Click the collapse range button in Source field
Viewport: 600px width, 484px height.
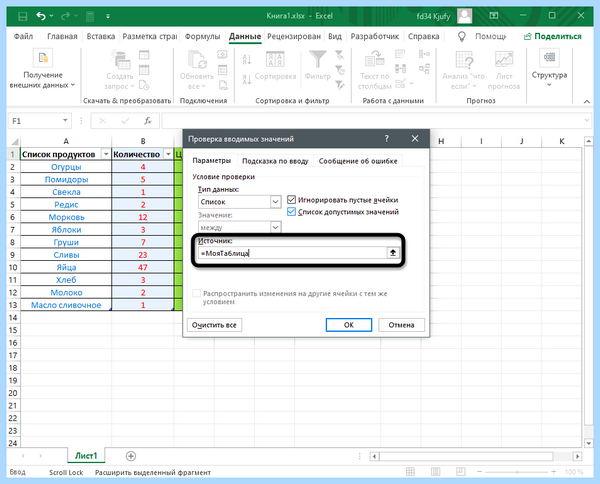(393, 253)
